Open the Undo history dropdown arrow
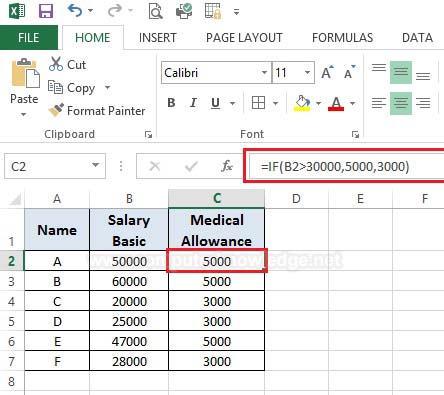 [90, 11]
